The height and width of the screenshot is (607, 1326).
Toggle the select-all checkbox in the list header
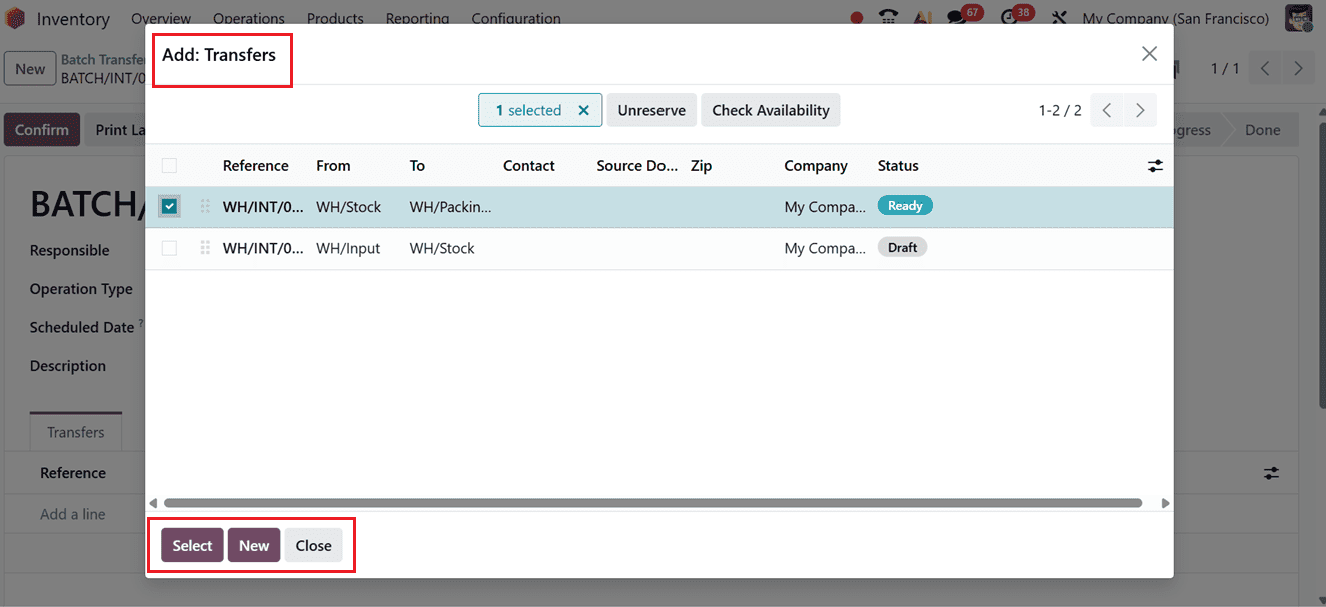pos(170,165)
